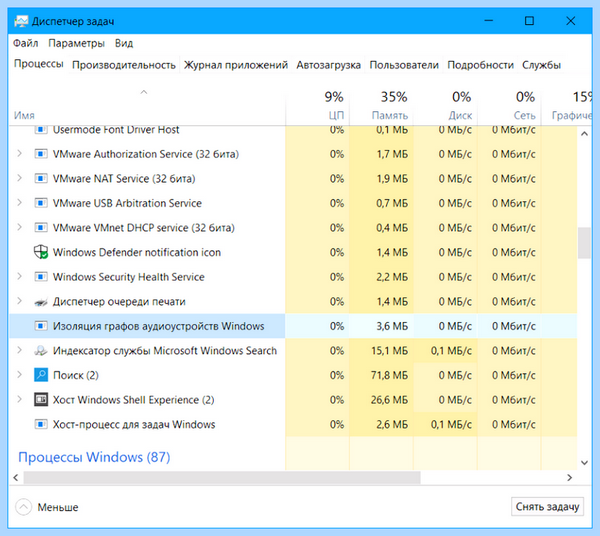Expand Хост Windows Shell Experience (2) group
Viewport: 600px width, 536px height.
[x=19, y=399]
